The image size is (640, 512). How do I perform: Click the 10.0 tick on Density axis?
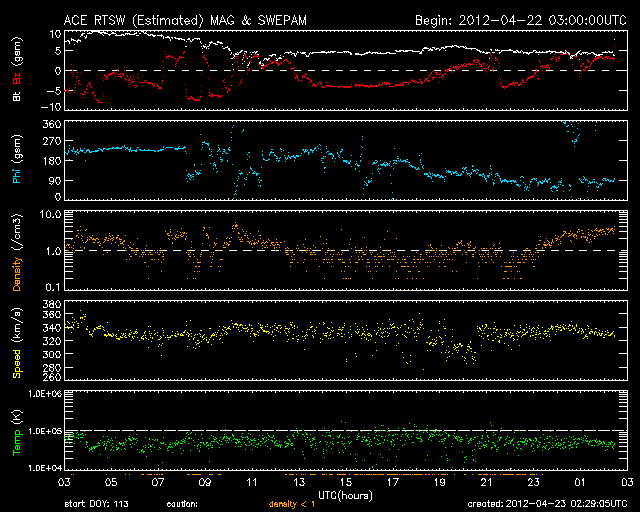pos(50,214)
